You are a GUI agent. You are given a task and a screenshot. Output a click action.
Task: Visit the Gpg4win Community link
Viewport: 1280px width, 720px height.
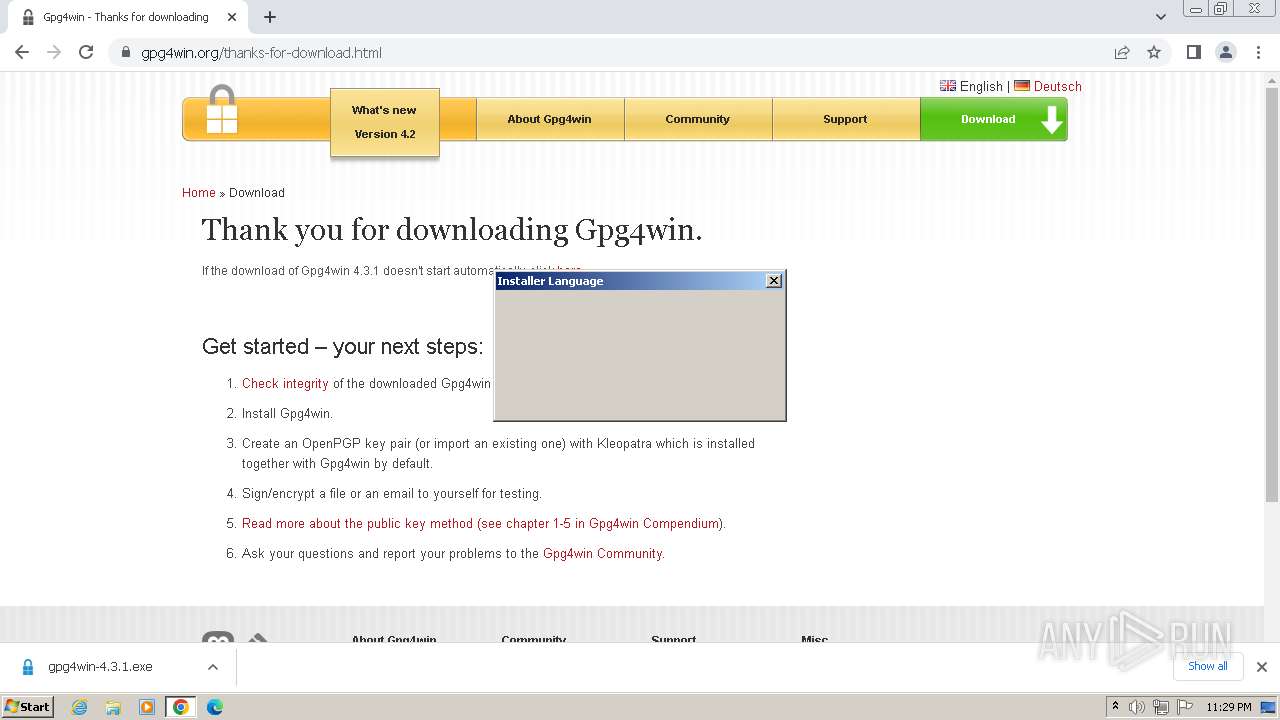(602, 554)
